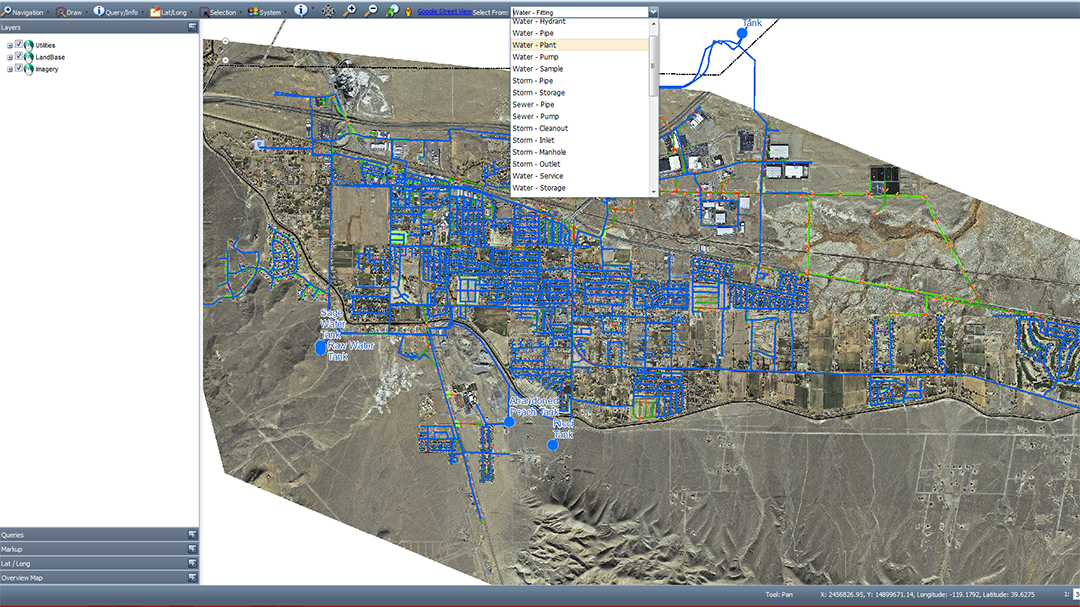
Task: Open the Selection menu
Action: pyautogui.click(x=218, y=12)
